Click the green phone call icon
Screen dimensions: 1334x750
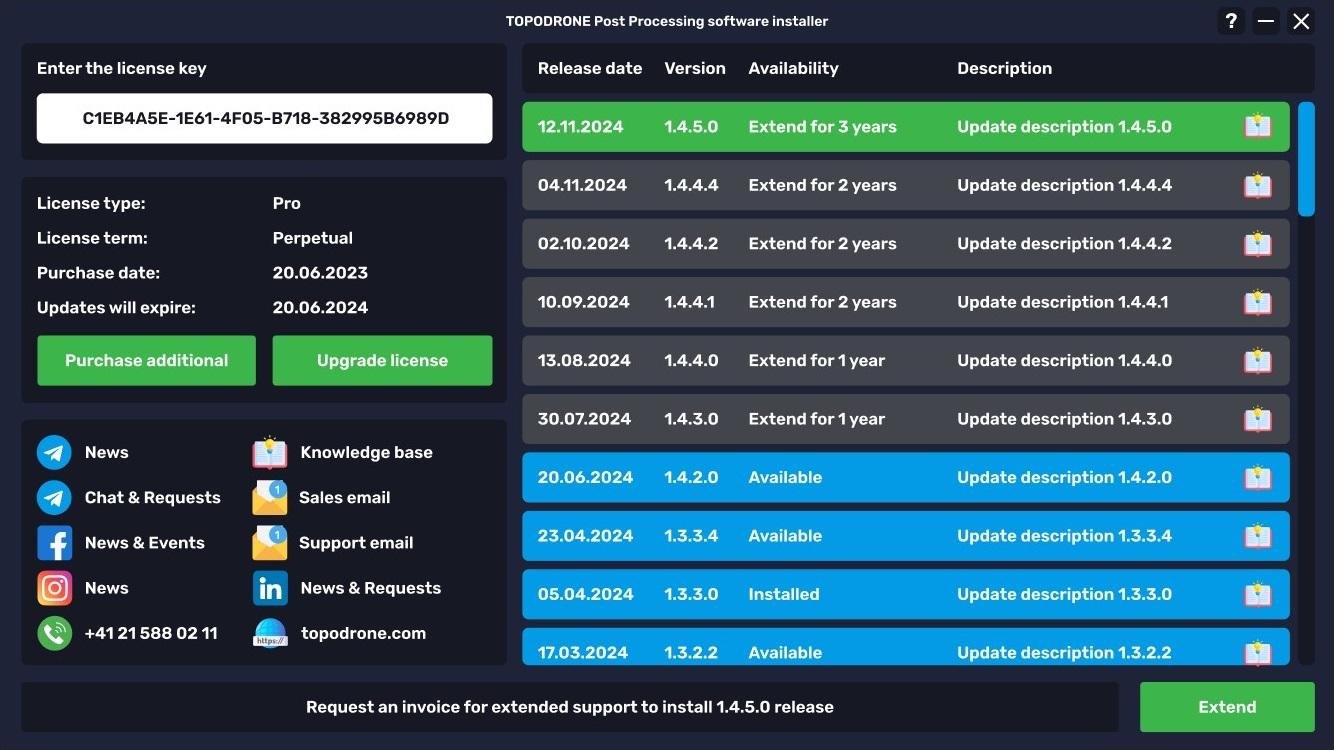55,633
